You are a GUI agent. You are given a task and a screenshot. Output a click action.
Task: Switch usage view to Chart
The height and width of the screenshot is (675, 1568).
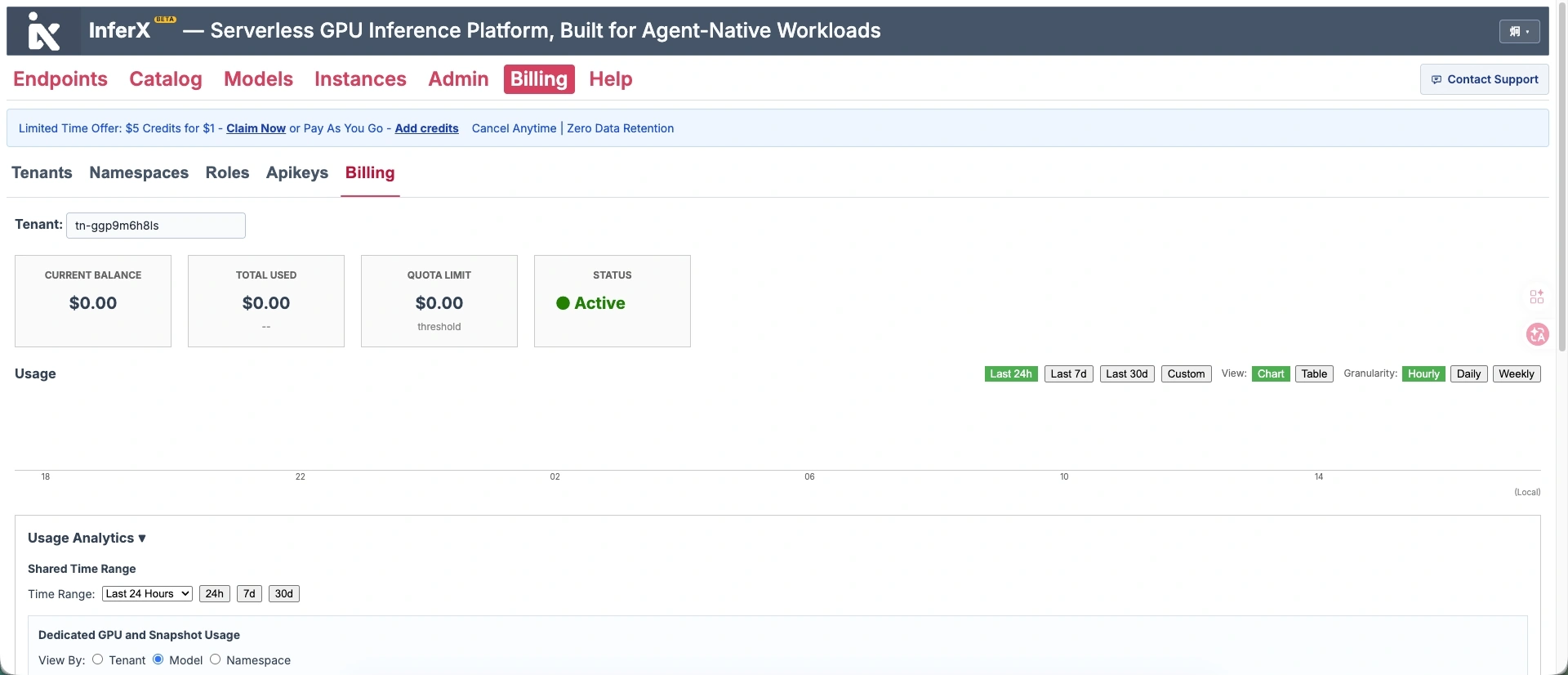coord(1271,374)
